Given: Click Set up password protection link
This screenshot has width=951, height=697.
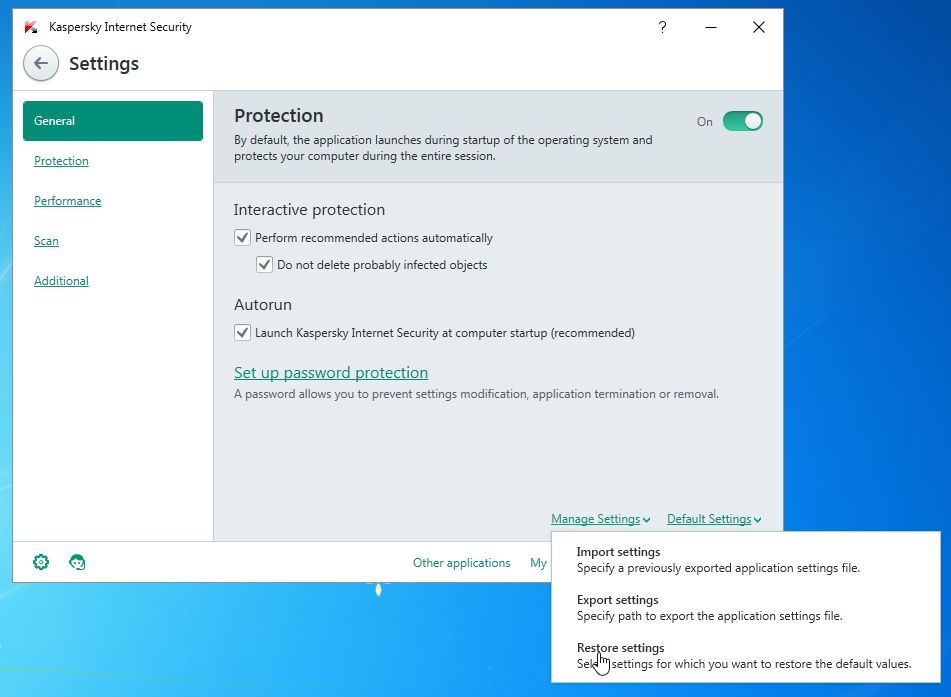Looking at the screenshot, I should coord(331,372).
